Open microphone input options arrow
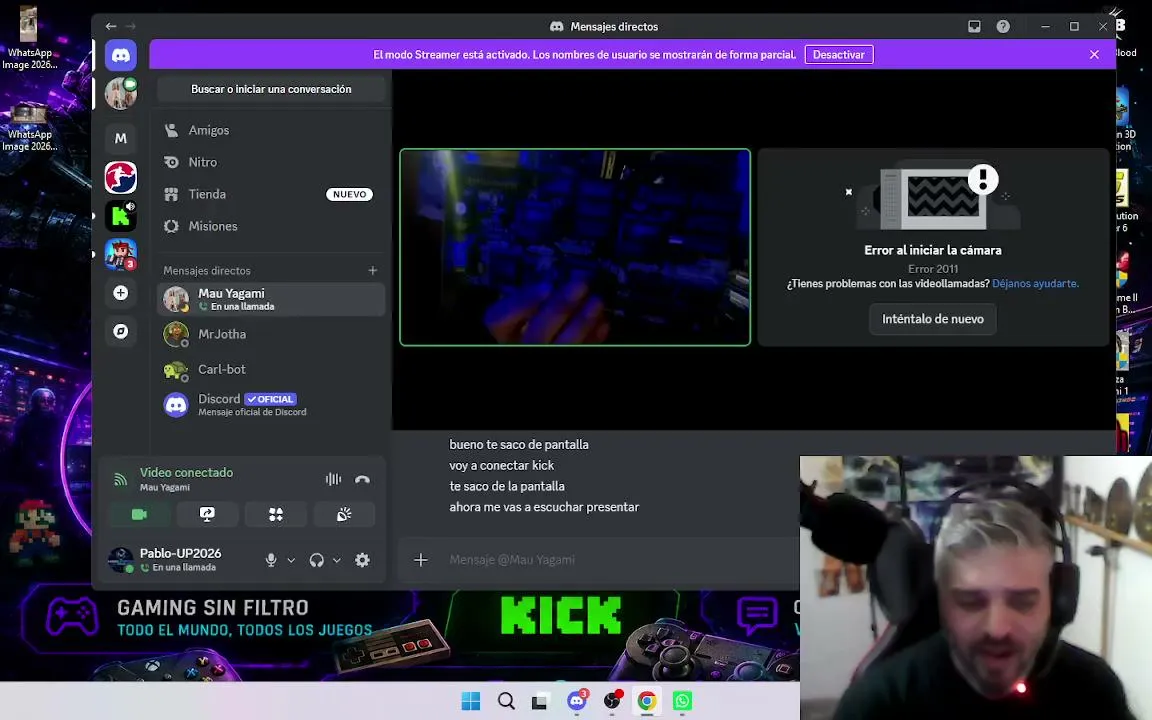The image size is (1152, 720). [291, 560]
